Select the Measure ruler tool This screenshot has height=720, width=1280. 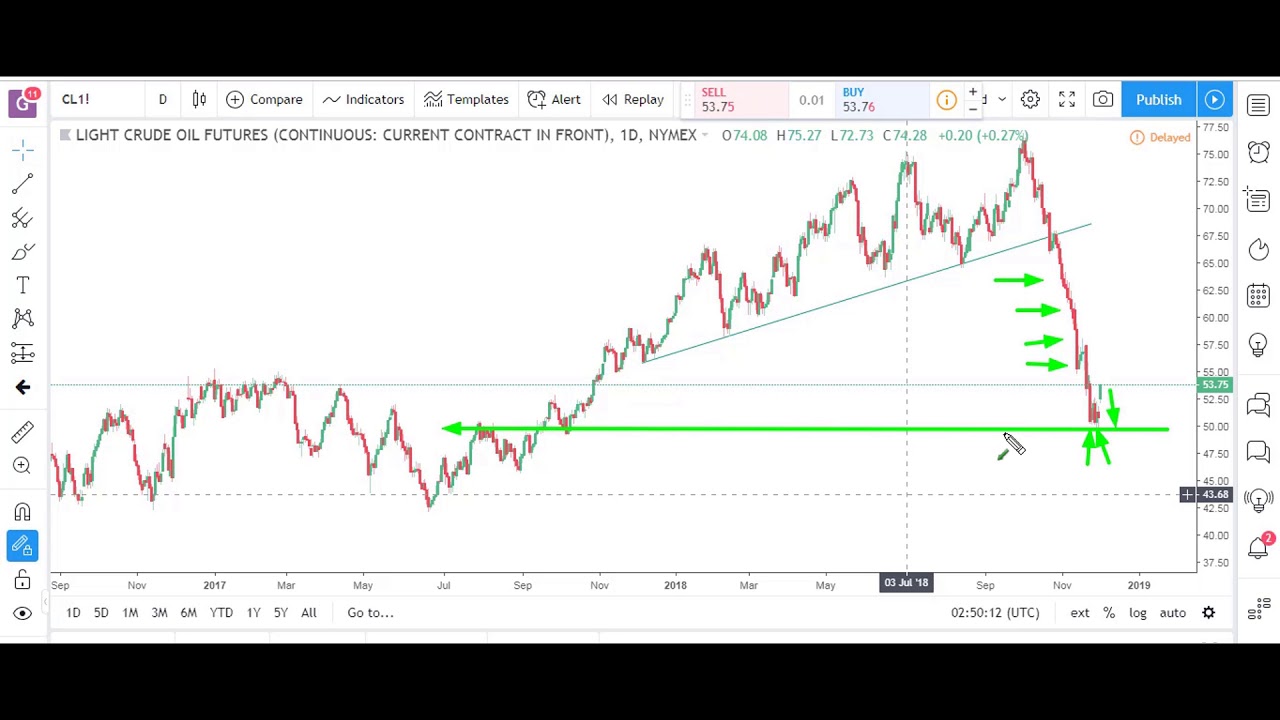[23, 434]
